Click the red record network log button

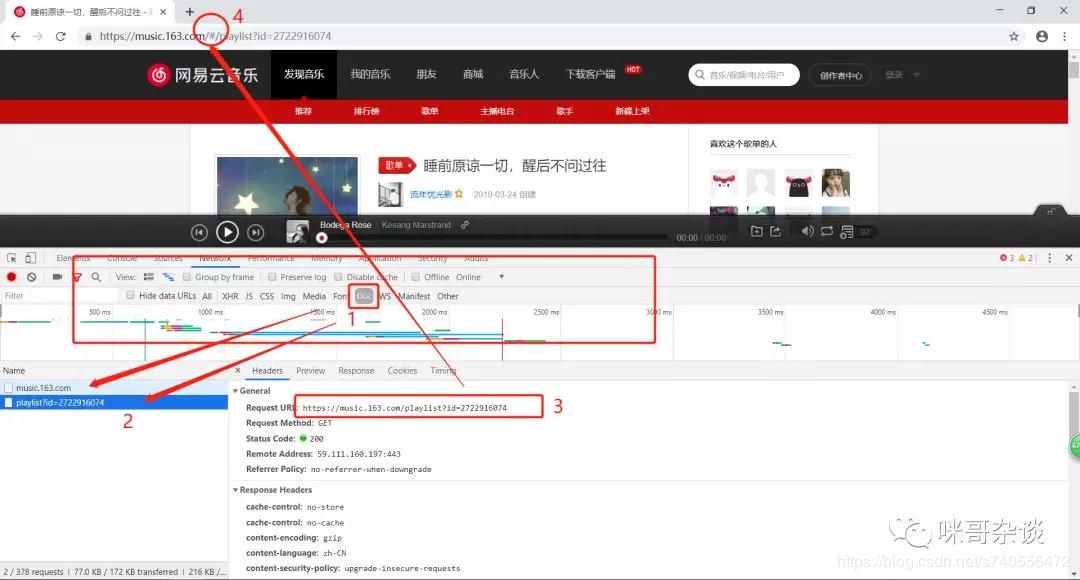point(10,277)
